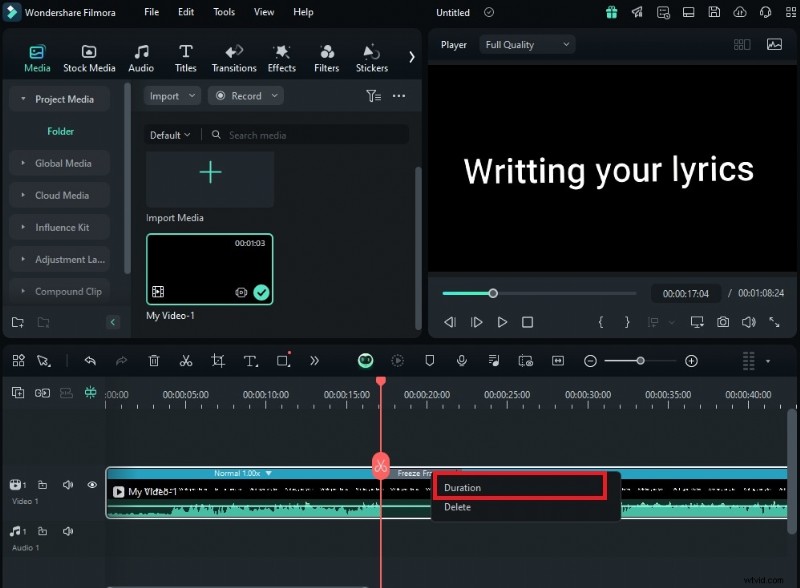800x588 pixels.
Task: Undo the last action with the undo arrow
Action: pos(90,361)
